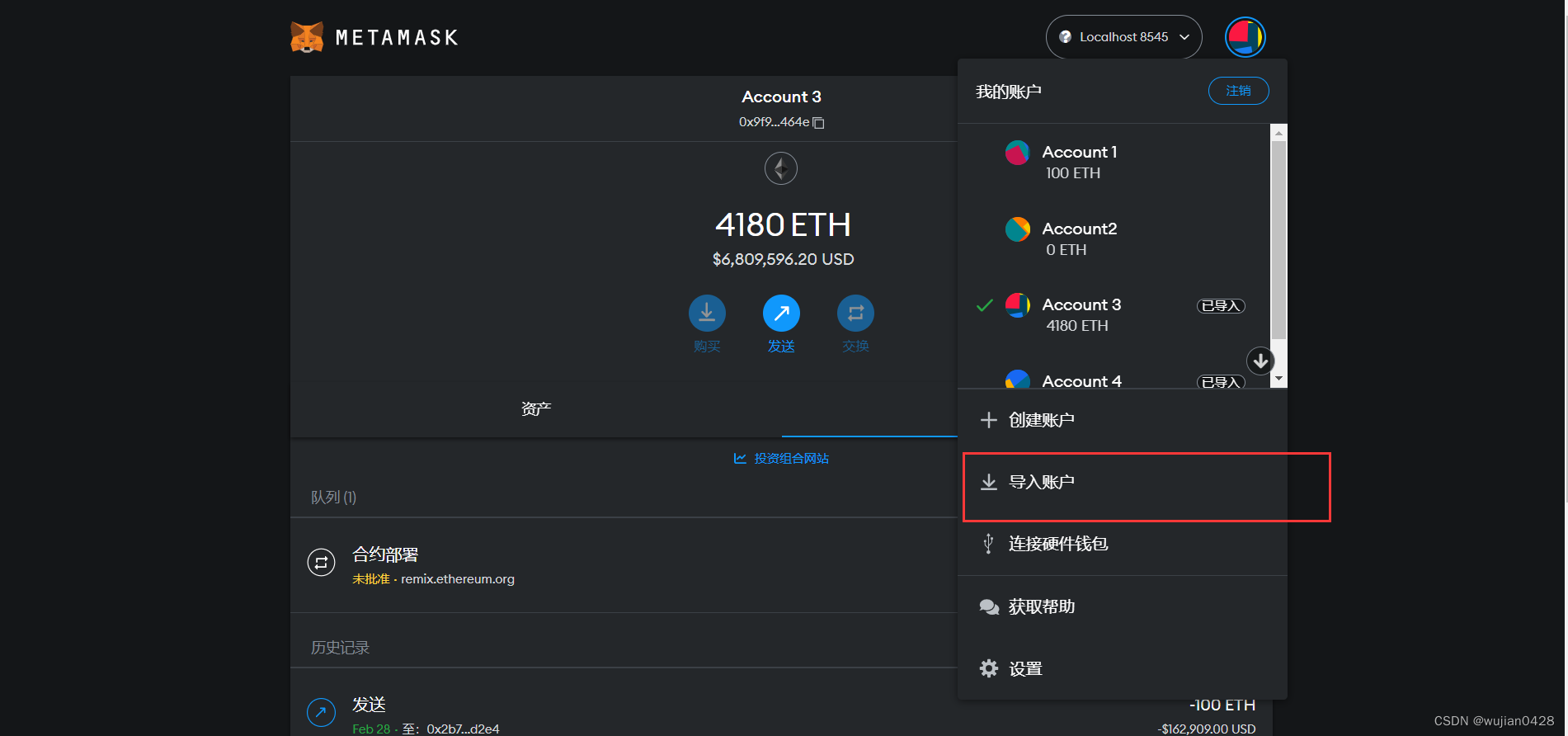Screen dimensions: 1568x736
Task: Click the chevron in the network selector
Action: (1184, 37)
